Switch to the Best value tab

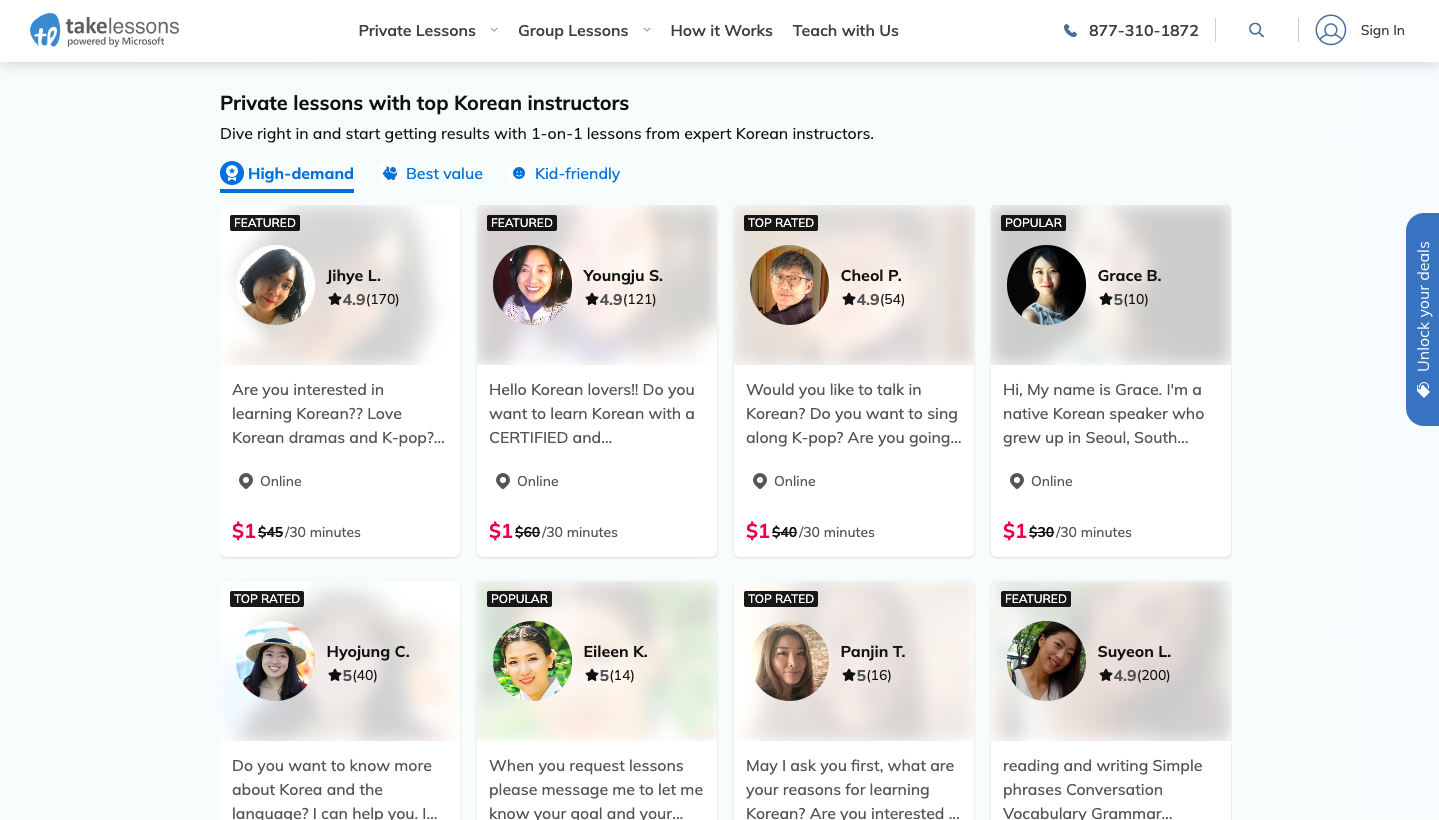pyautogui.click(x=444, y=174)
